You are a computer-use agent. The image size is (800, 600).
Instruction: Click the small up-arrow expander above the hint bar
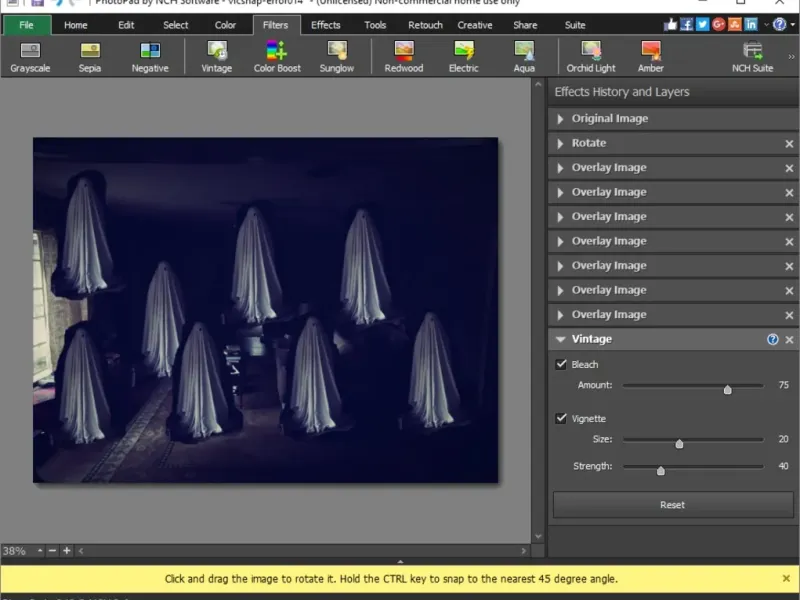point(400,561)
